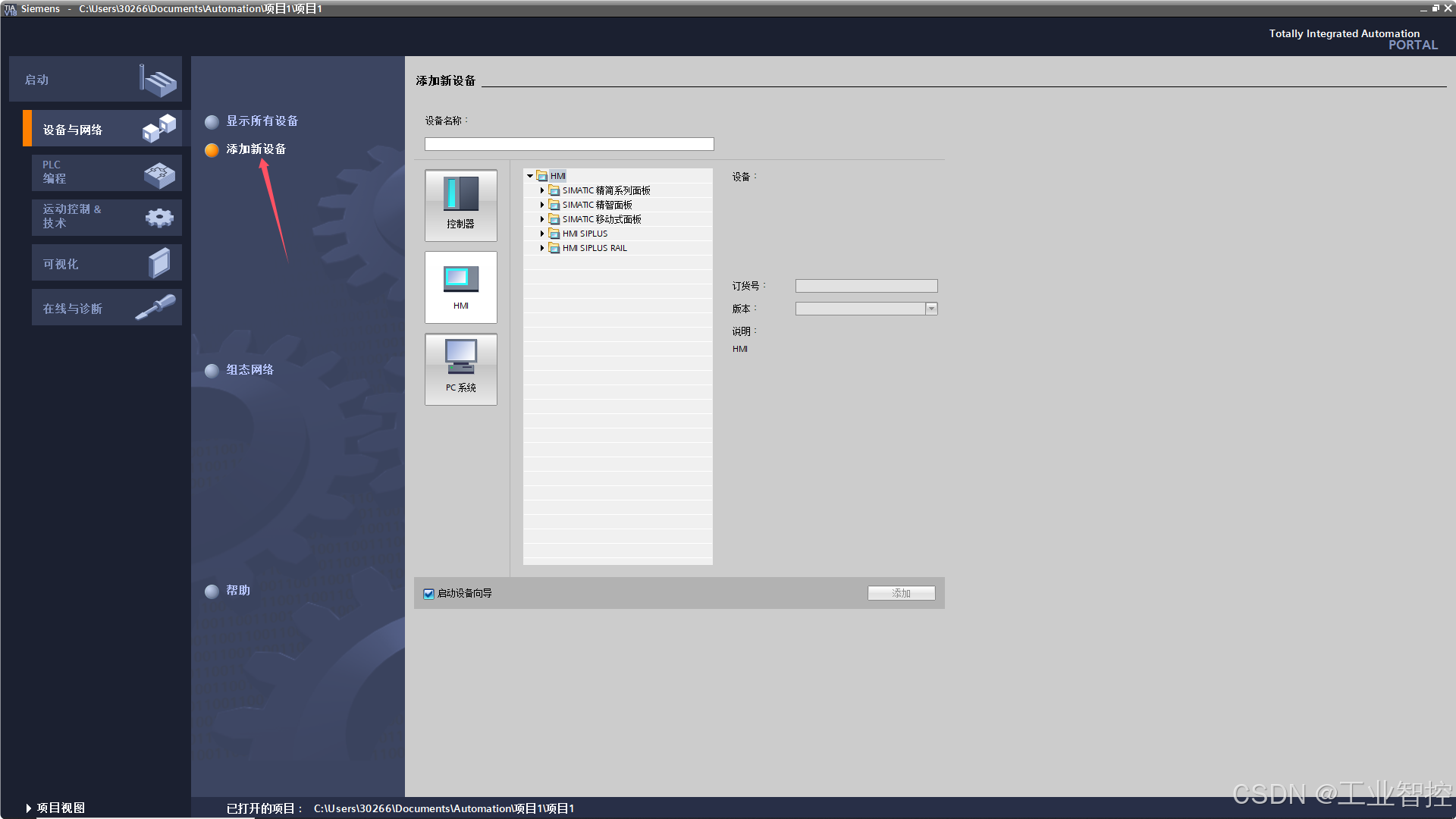The image size is (1456, 819).
Task: Click the 添加 add button
Action: (x=901, y=593)
